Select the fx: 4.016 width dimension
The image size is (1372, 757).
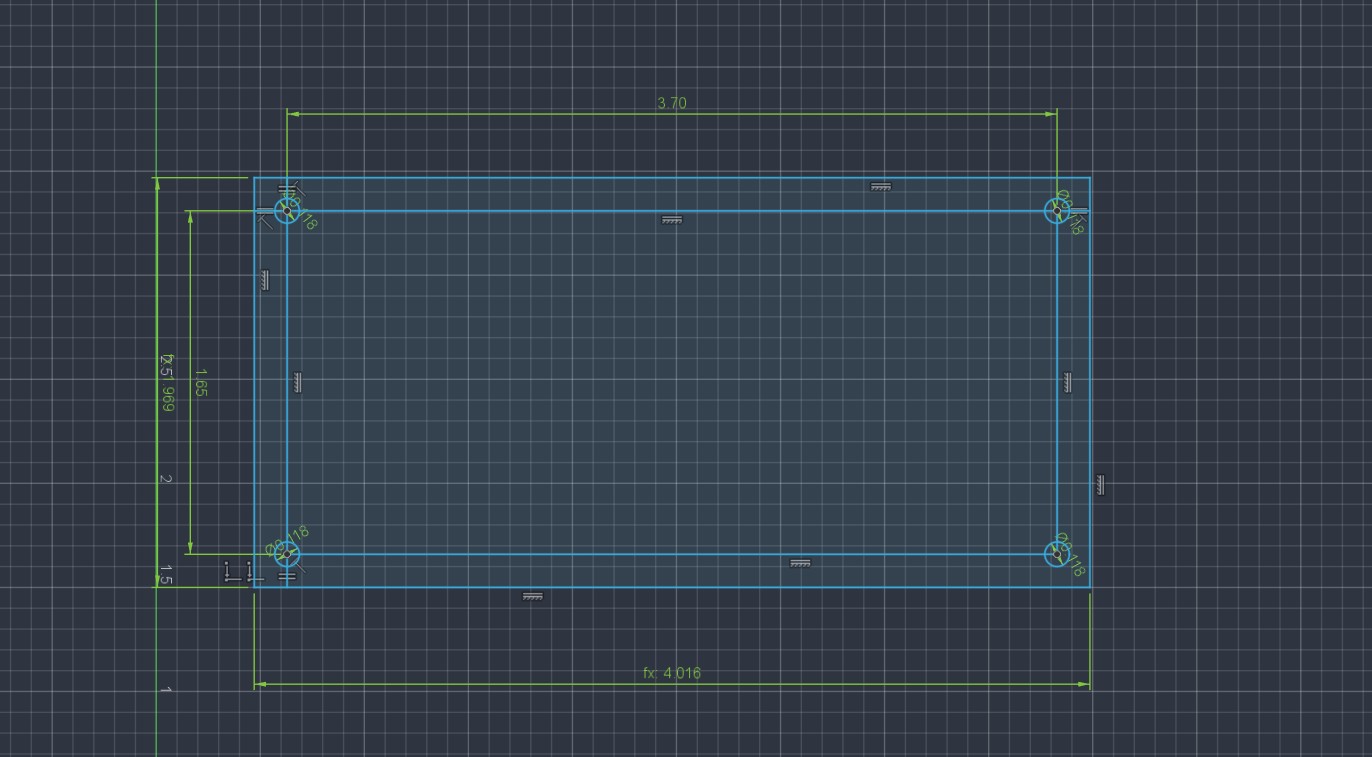(672, 673)
